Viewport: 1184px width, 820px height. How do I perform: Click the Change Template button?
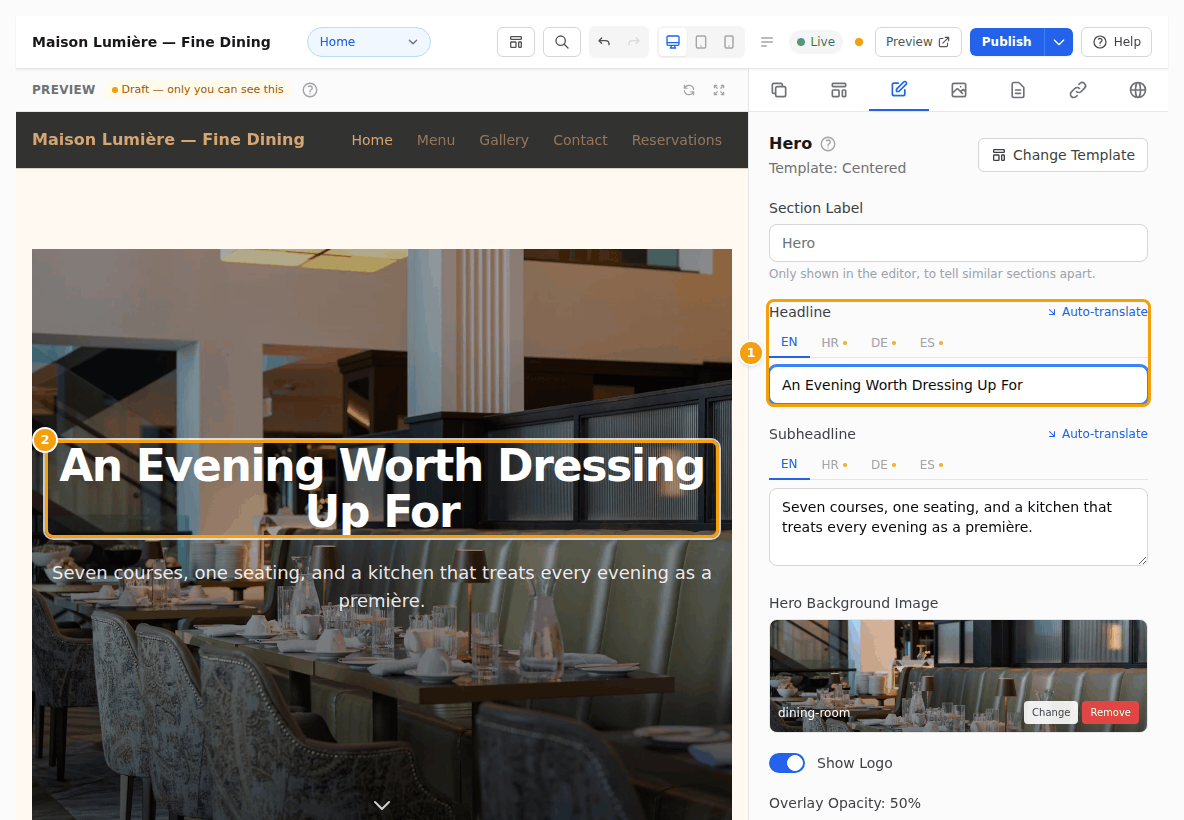tap(1063, 155)
